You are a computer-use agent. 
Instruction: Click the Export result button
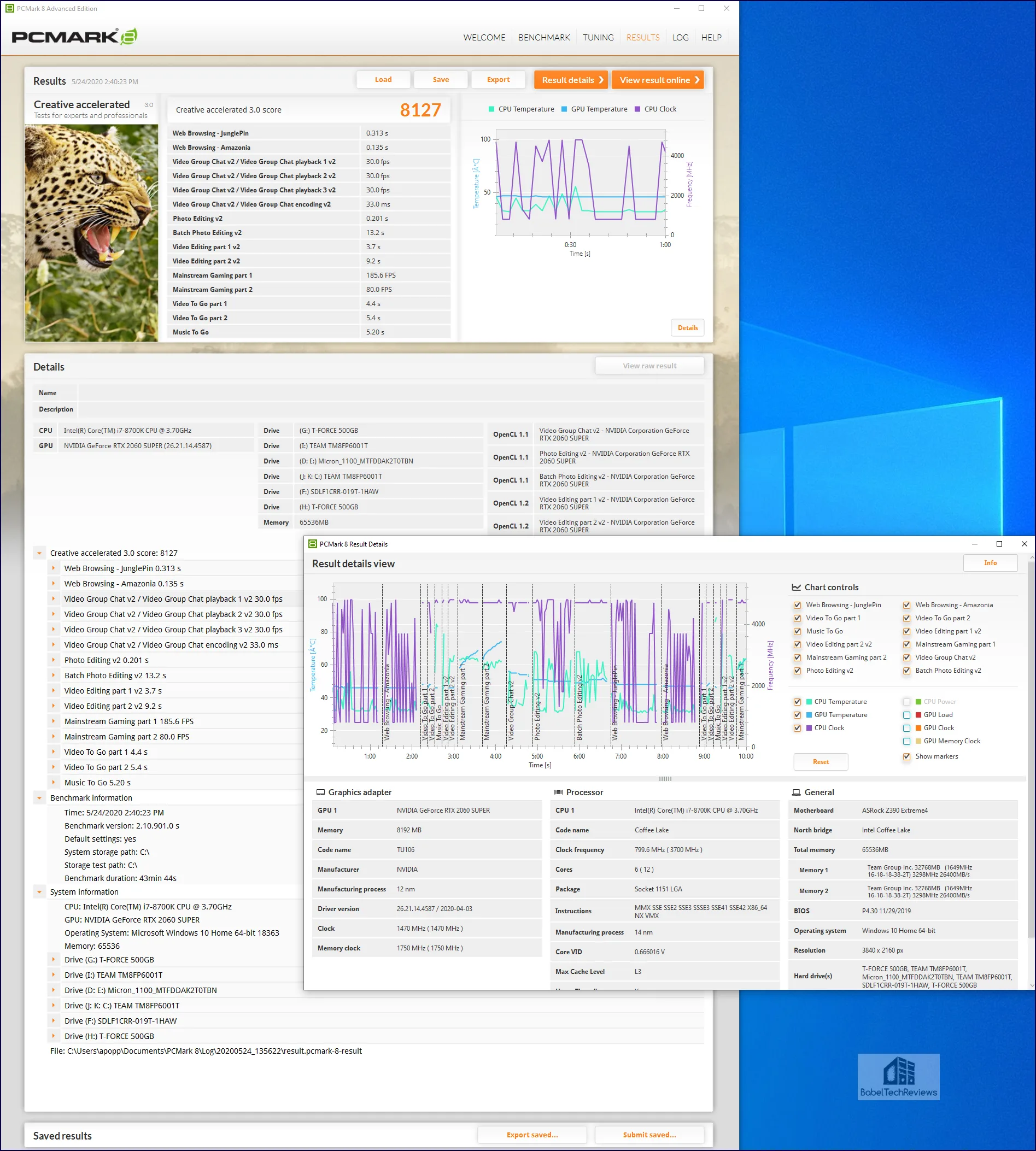[499, 80]
